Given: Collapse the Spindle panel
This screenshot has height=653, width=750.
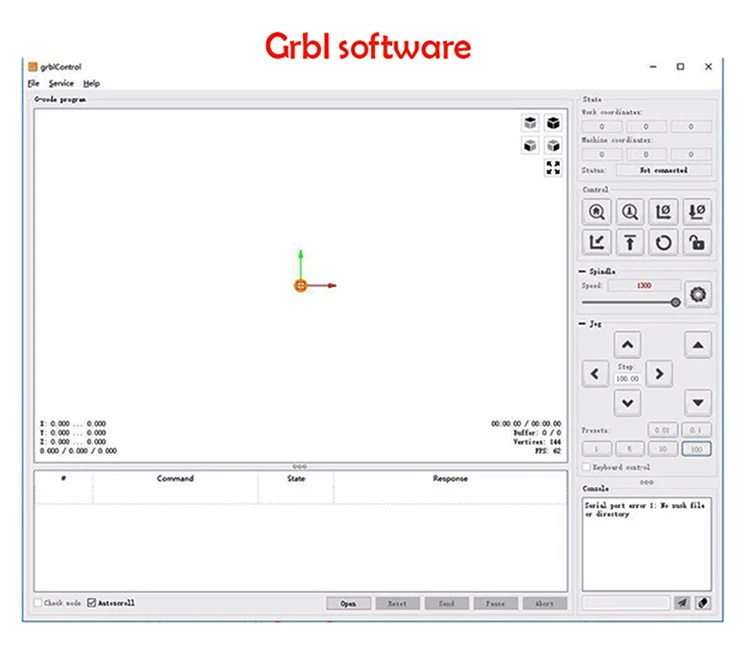Looking at the screenshot, I should (x=582, y=271).
